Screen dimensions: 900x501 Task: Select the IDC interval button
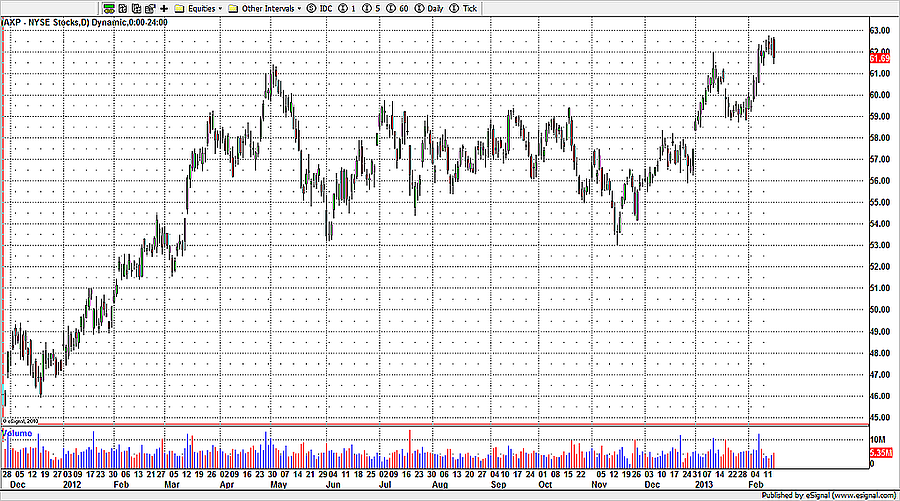[x=320, y=8]
